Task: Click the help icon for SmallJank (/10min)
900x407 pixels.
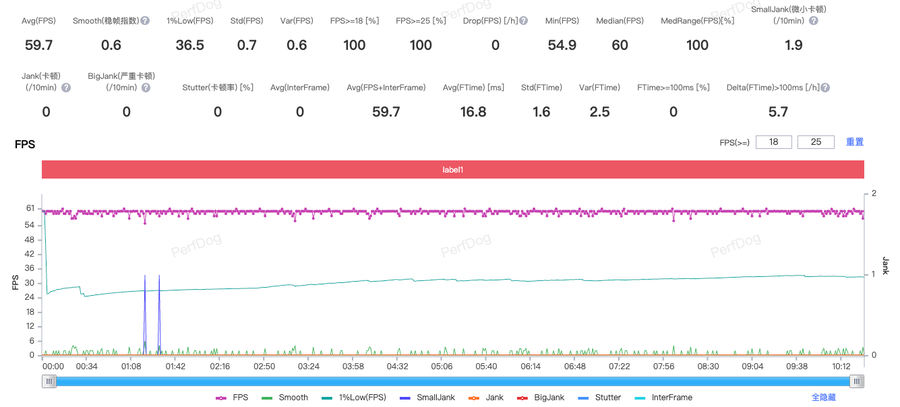Action: (807, 20)
